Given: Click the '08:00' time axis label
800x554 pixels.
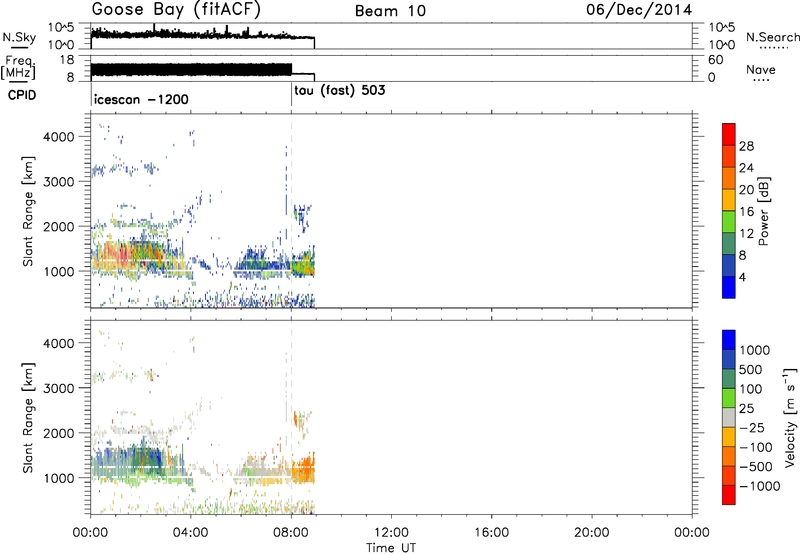Looking at the screenshot, I should click(x=291, y=533).
